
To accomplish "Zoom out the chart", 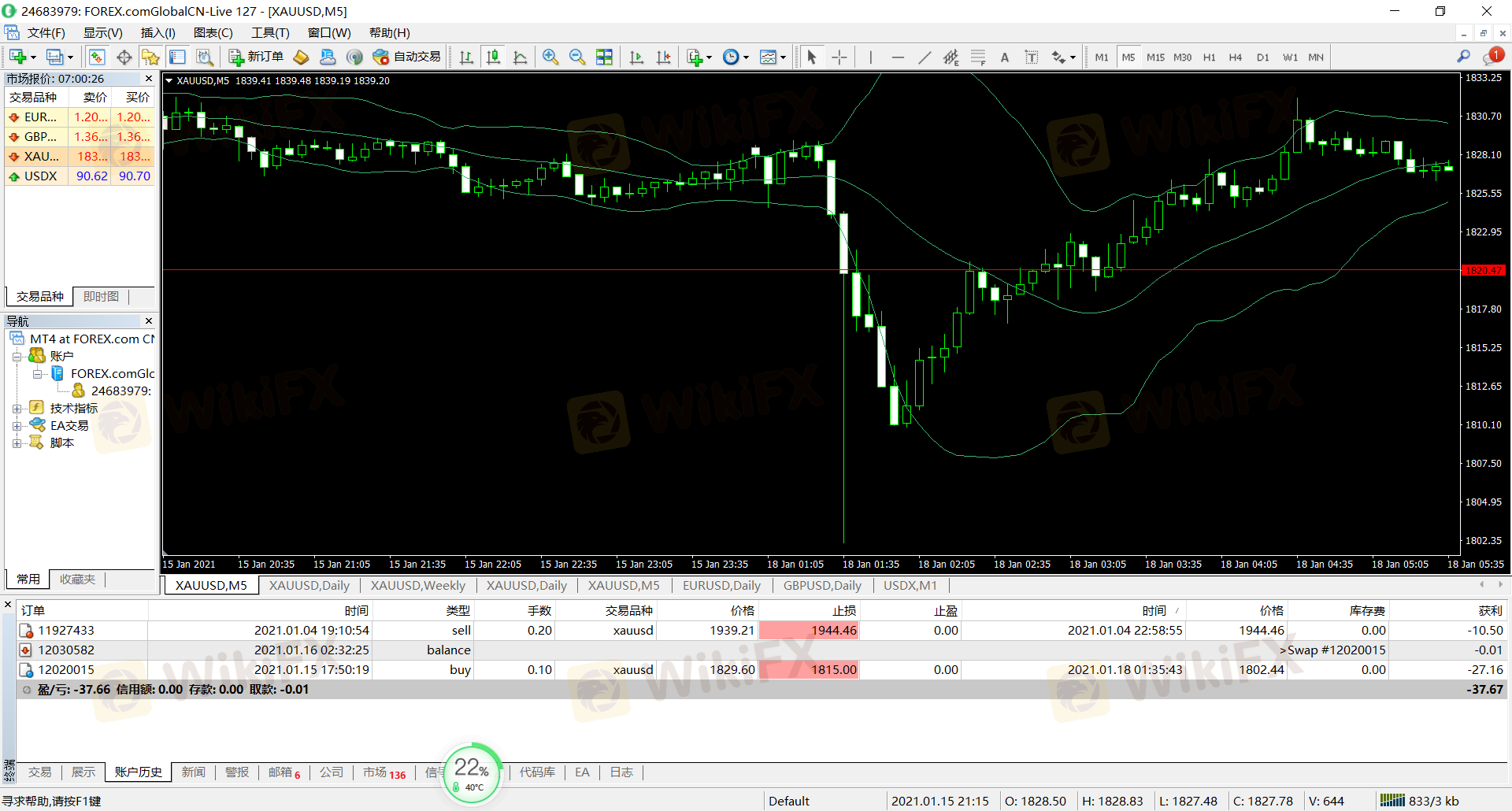I will [x=577, y=57].
